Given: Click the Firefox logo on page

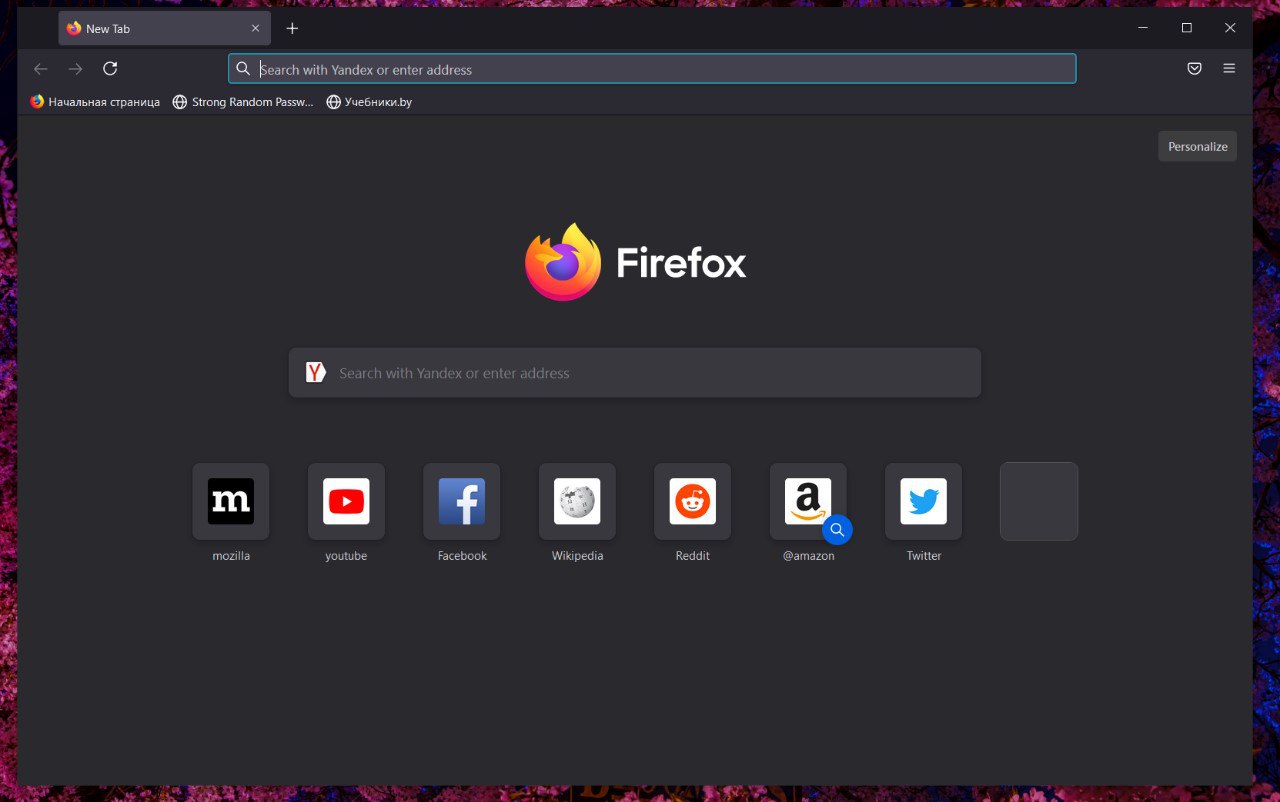Looking at the screenshot, I should tap(635, 262).
